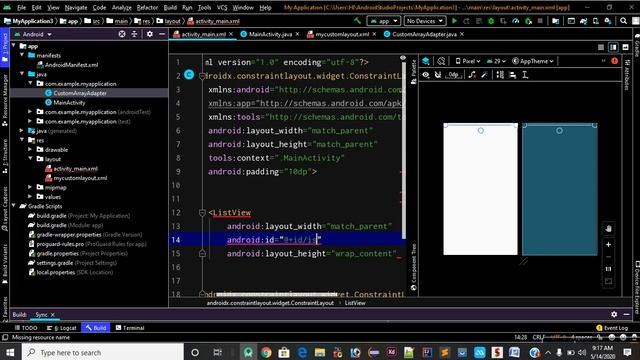Click Scroll from Source target icon
This screenshot has width=640, height=360.
pyautogui.click(x=122, y=34)
